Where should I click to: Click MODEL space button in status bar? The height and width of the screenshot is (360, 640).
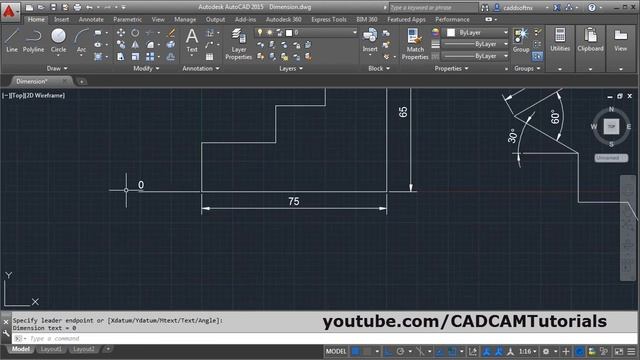(x=336, y=351)
